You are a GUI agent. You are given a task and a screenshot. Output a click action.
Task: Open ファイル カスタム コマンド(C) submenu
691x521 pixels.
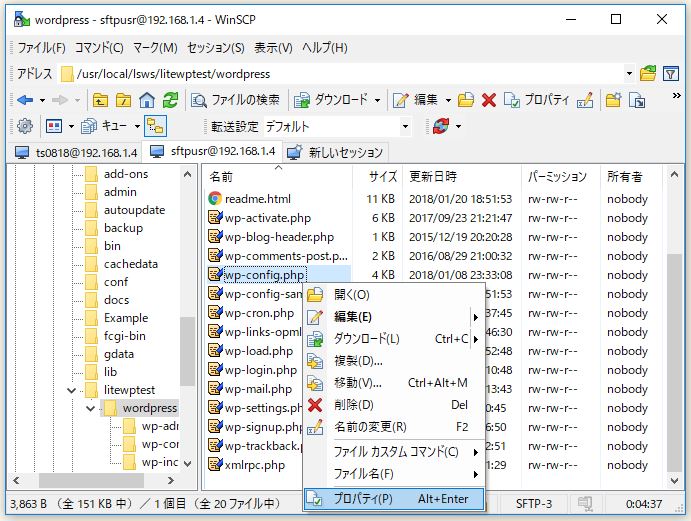click(x=394, y=452)
